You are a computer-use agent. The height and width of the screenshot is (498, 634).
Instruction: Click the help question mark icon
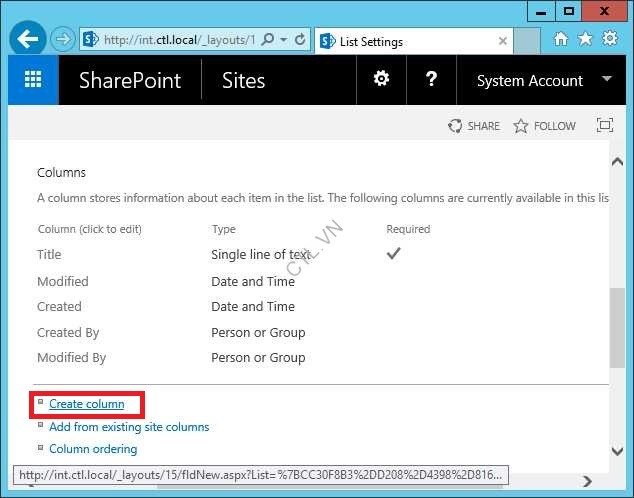pyautogui.click(x=431, y=80)
